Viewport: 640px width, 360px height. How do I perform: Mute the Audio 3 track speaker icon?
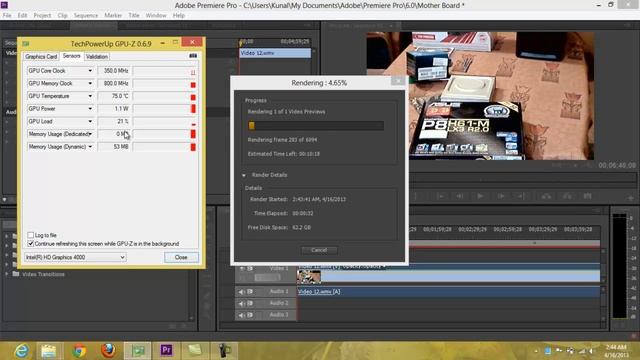click(x=241, y=315)
